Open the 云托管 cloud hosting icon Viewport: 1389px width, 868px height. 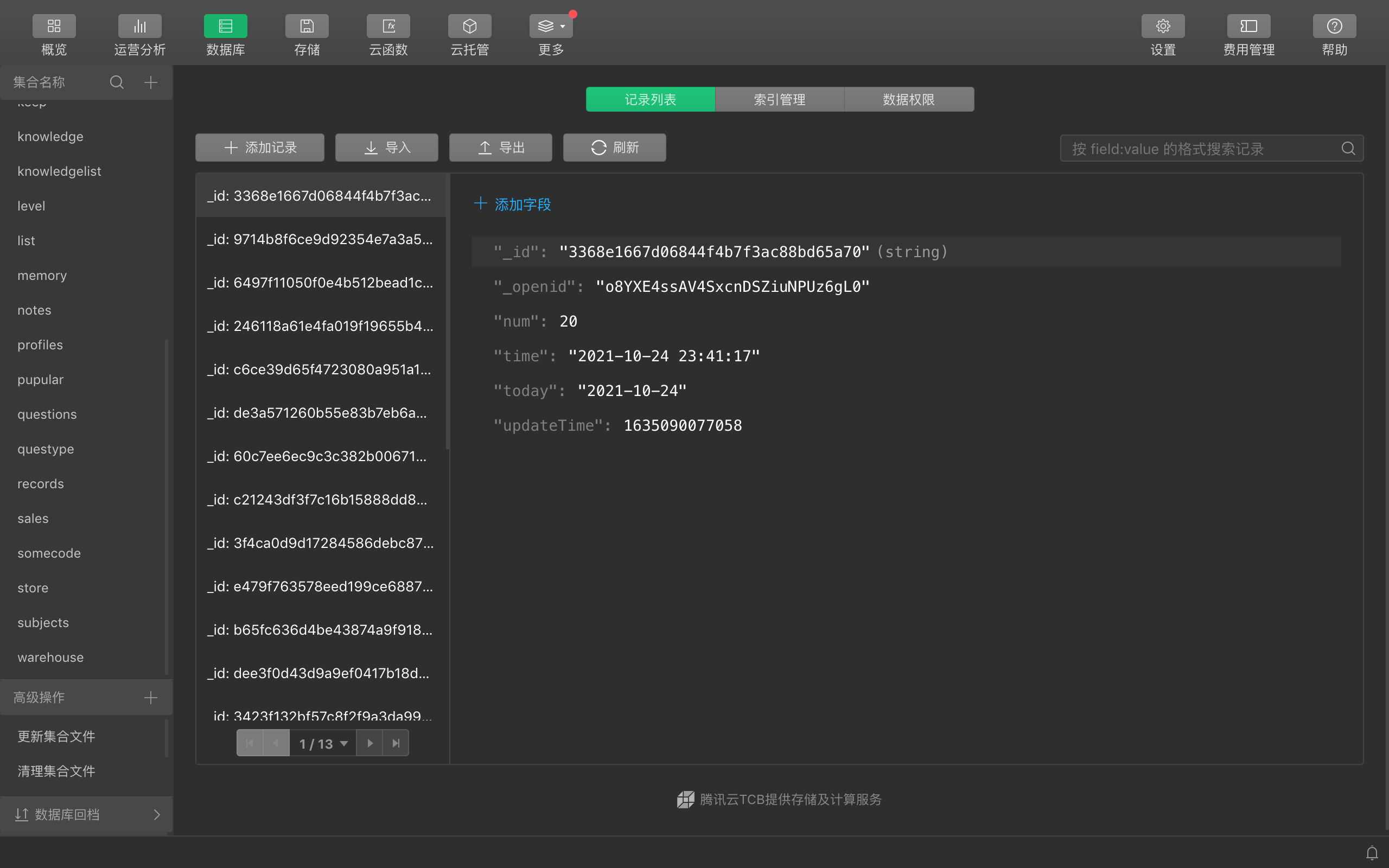[x=469, y=27]
